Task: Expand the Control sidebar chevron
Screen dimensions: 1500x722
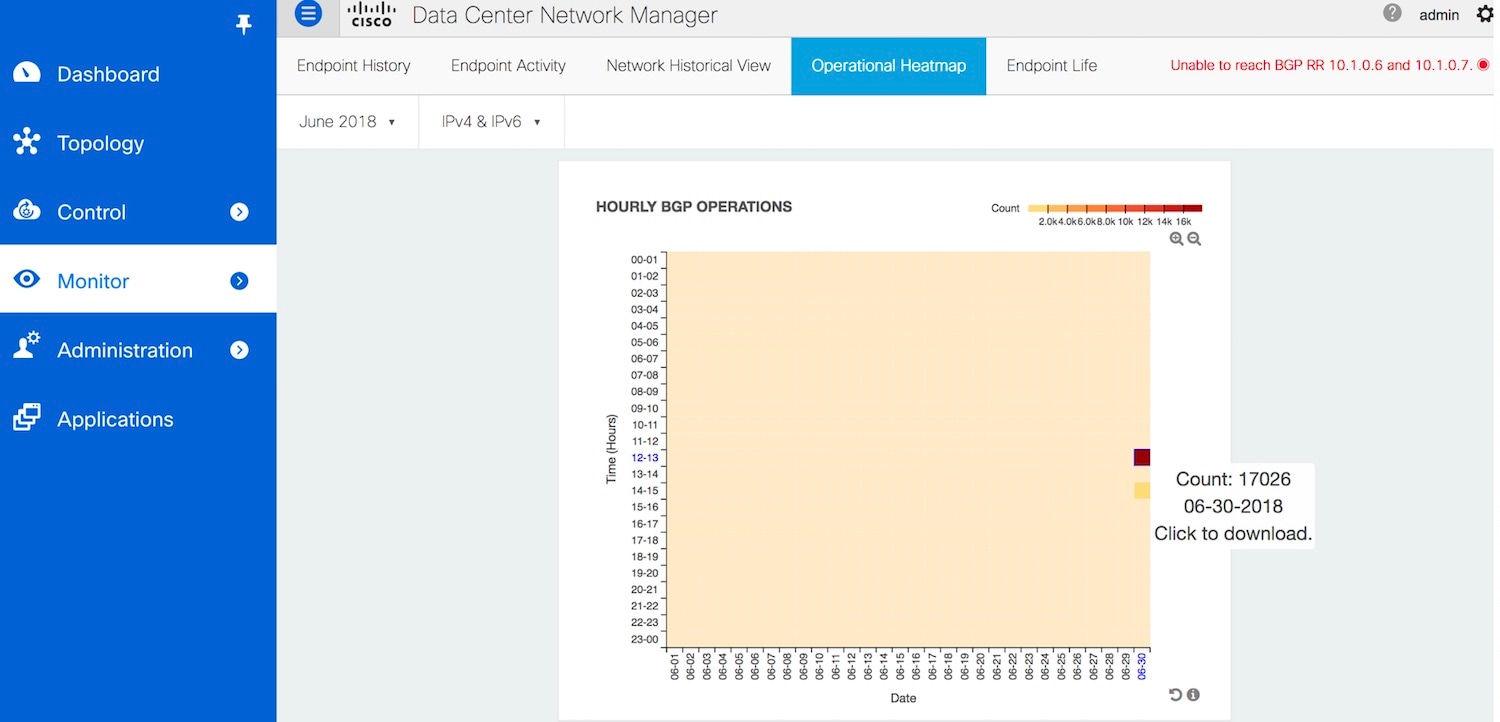Action: (x=240, y=212)
